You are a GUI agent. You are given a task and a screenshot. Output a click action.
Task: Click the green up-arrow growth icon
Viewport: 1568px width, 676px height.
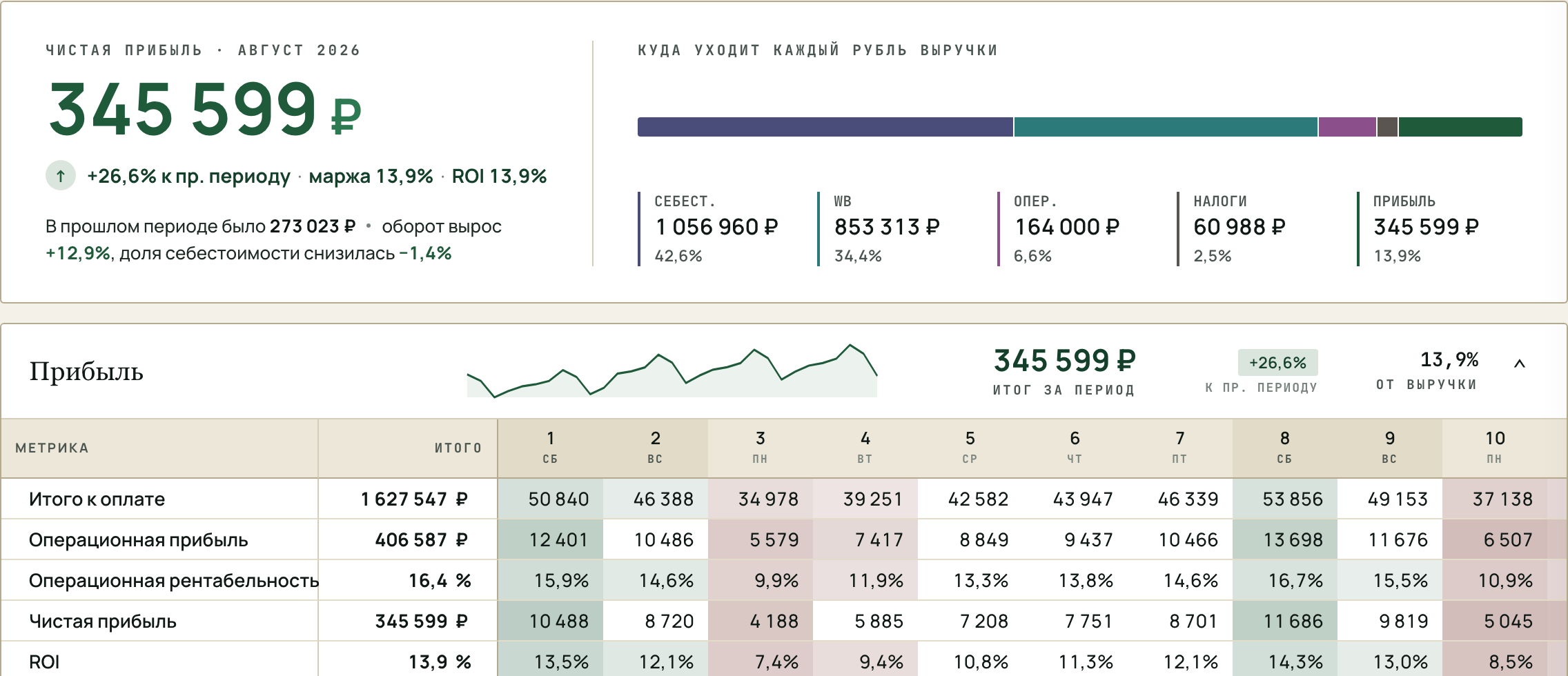61,176
